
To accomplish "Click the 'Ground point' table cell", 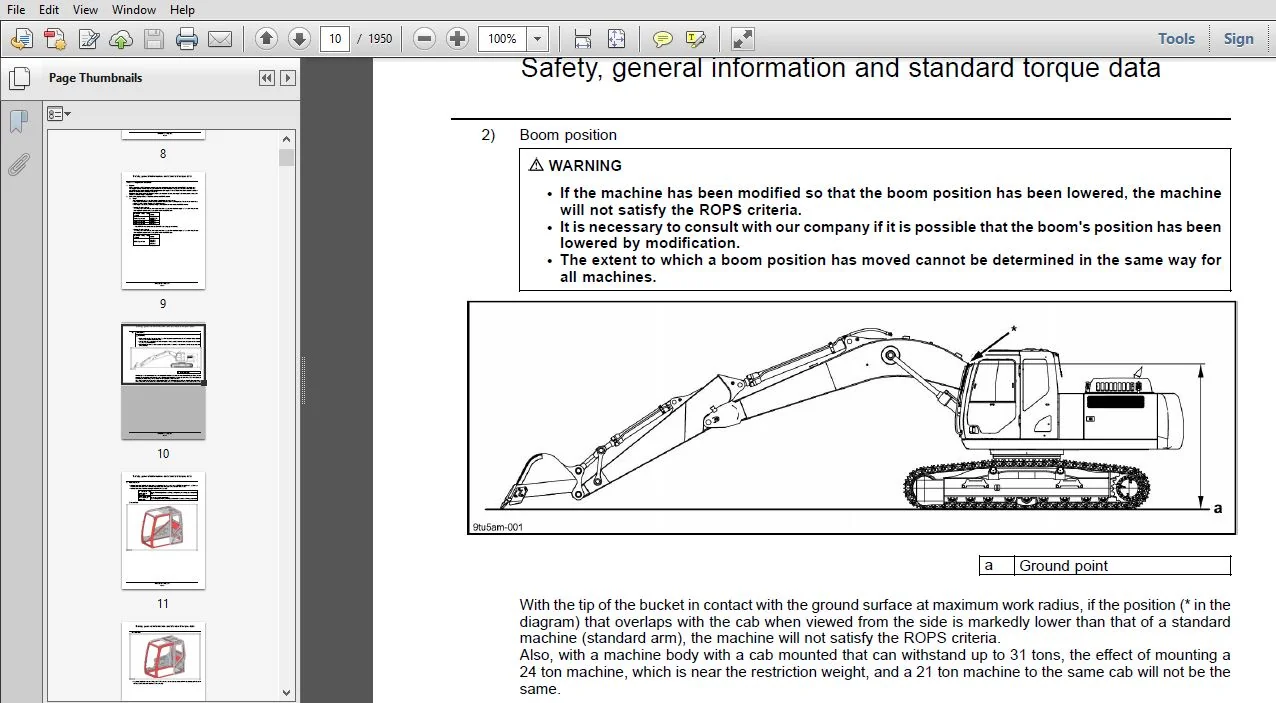I will point(1122,565).
